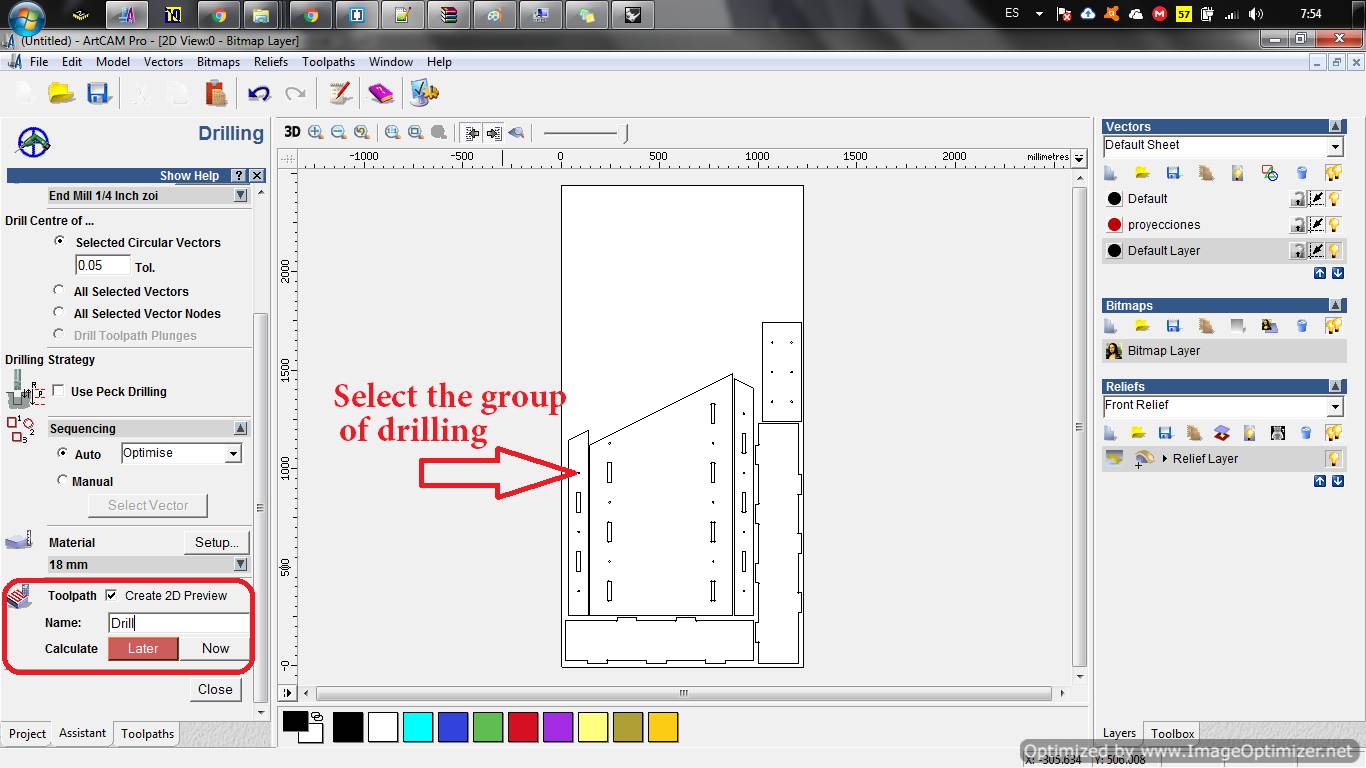The height and width of the screenshot is (768, 1366).
Task: Save vector layer in Vectors panel
Action: tap(1174, 173)
